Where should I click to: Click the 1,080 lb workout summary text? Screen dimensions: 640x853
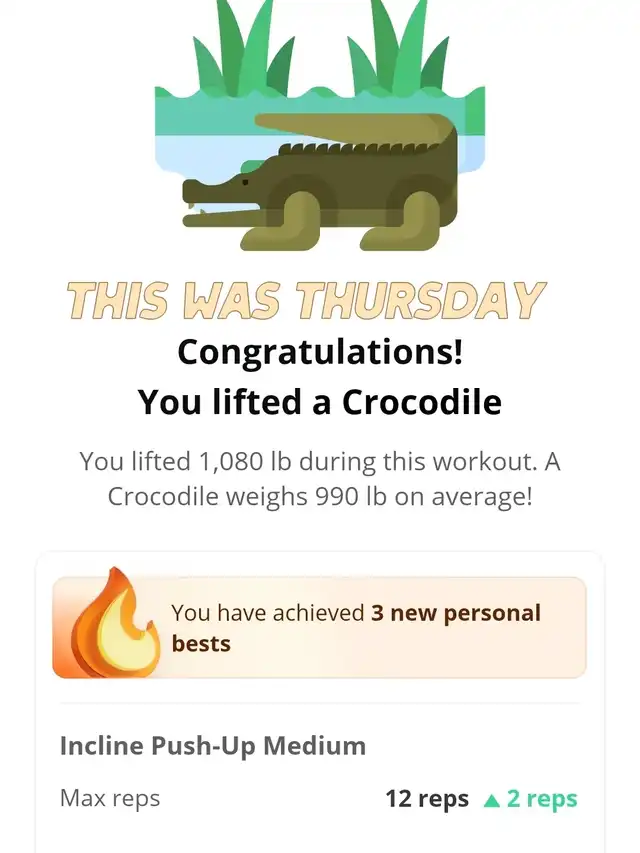[x=320, y=461]
